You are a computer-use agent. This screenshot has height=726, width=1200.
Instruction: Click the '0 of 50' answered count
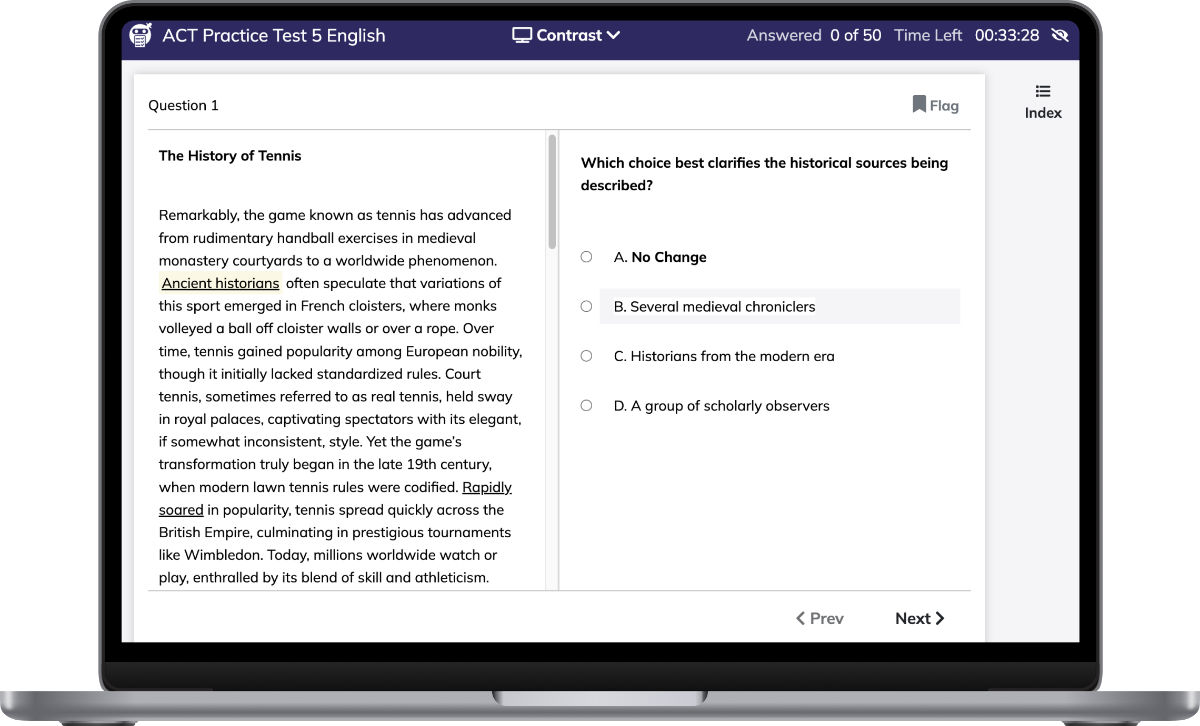tap(856, 35)
